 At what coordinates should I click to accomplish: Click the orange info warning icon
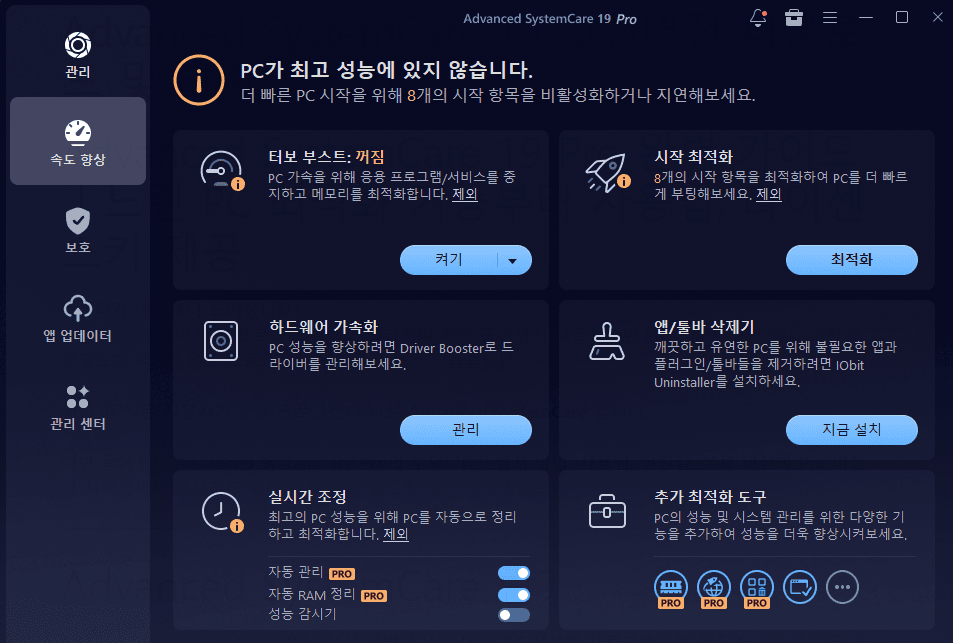tap(199, 80)
